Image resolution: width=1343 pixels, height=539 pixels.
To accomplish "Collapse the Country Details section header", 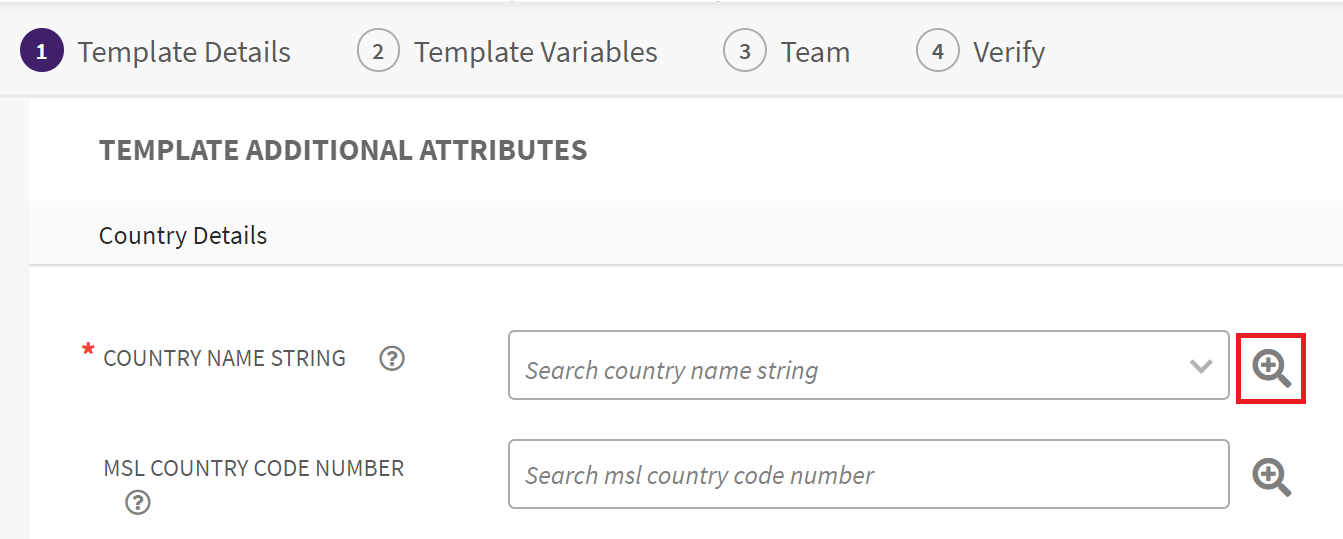I will tap(183, 236).
